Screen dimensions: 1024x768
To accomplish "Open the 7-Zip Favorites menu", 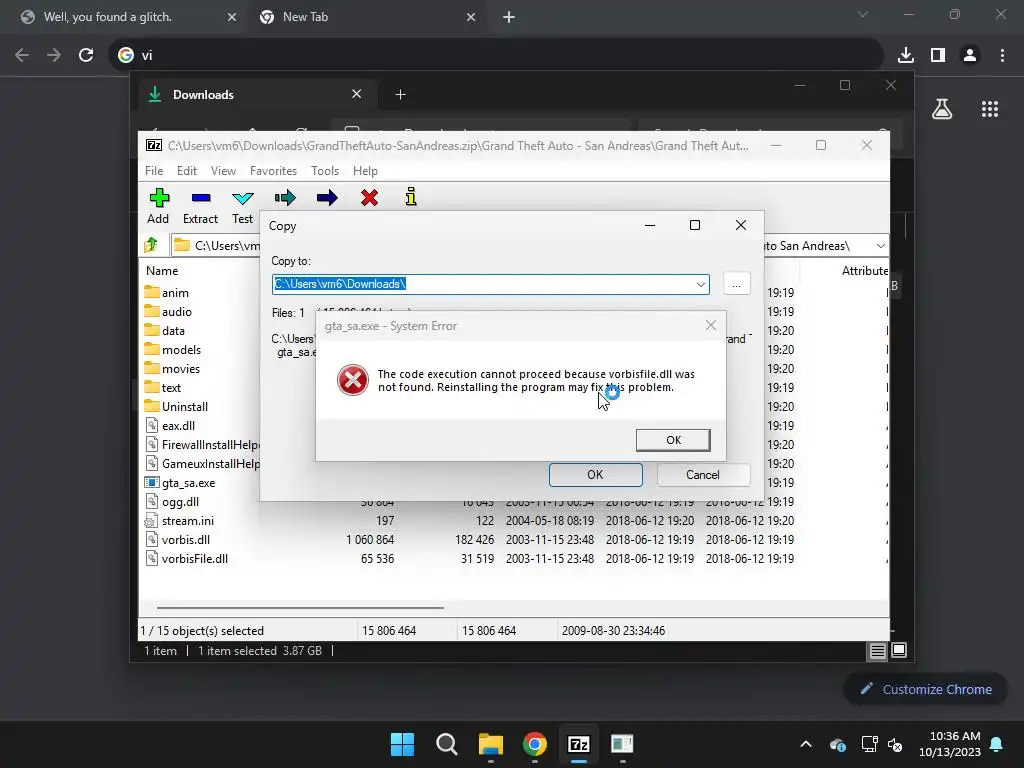I will pyautogui.click(x=273, y=170).
